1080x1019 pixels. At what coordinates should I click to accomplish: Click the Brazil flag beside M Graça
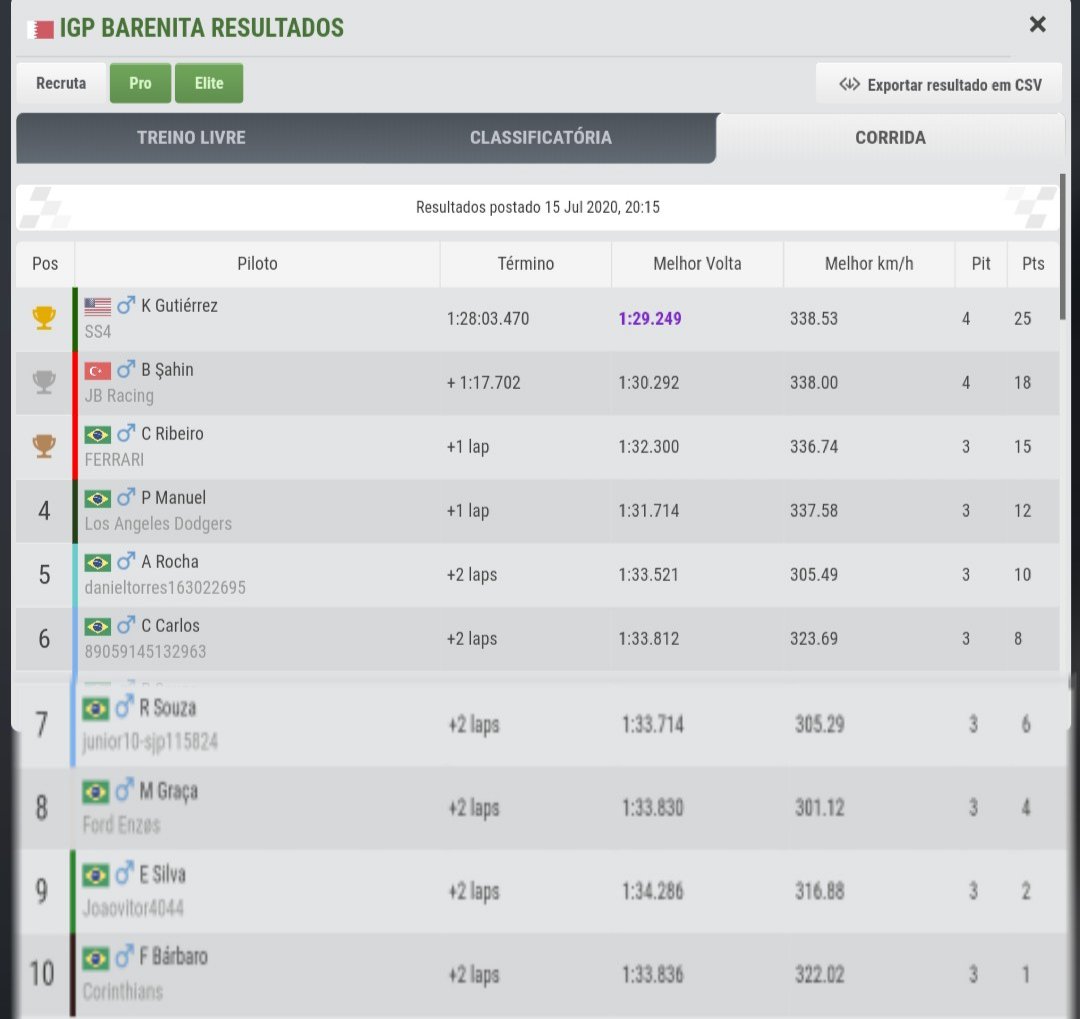click(95, 792)
